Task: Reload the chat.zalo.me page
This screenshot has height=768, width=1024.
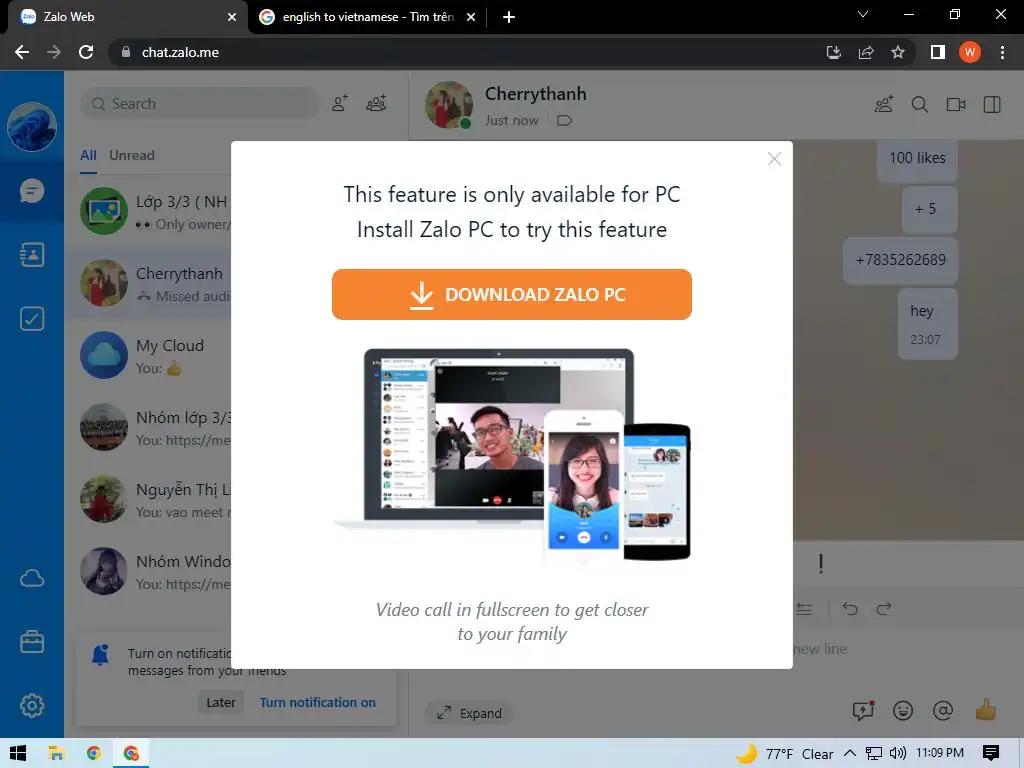Action: point(86,52)
